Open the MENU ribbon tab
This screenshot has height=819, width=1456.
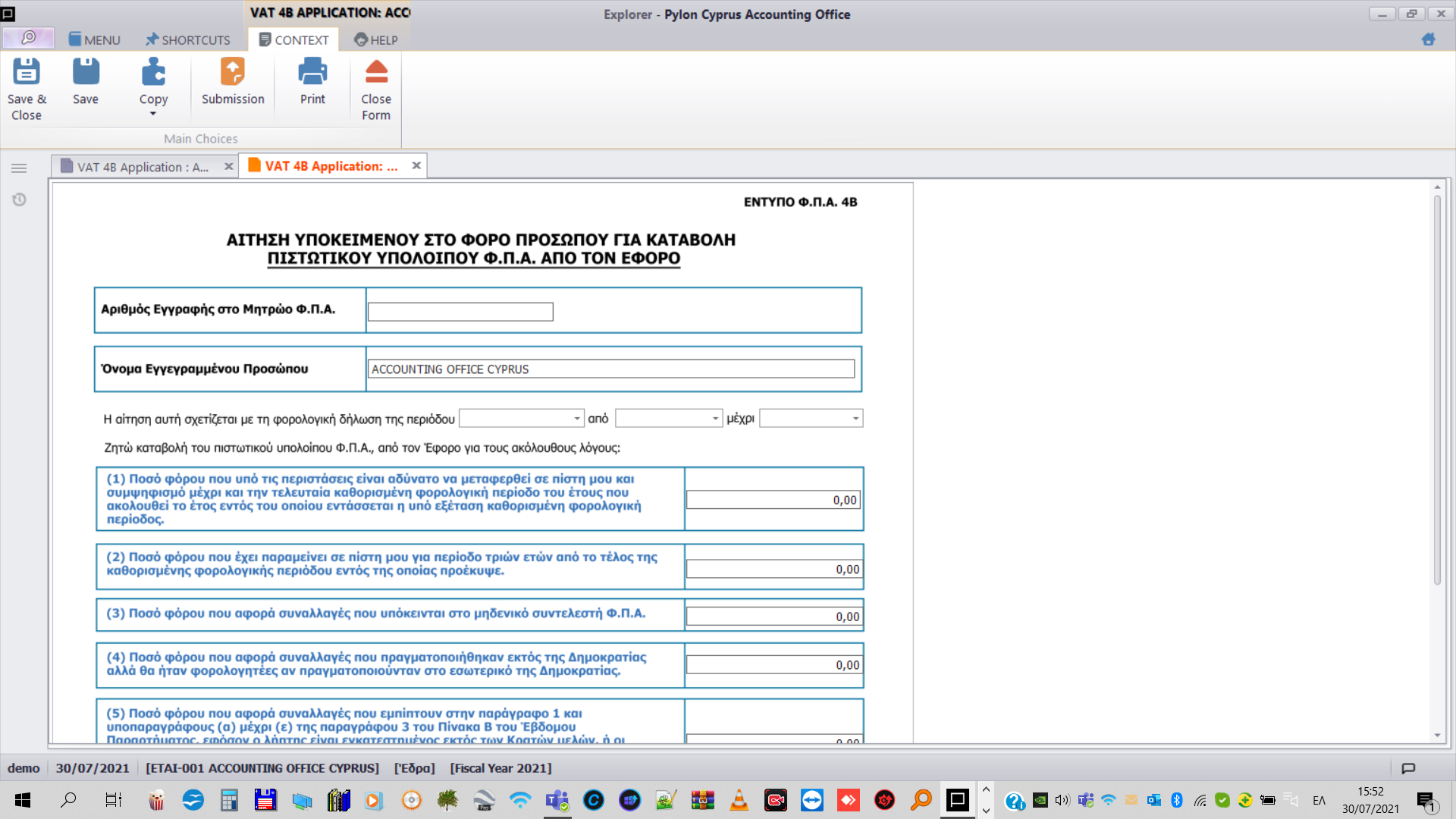tap(94, 39)
